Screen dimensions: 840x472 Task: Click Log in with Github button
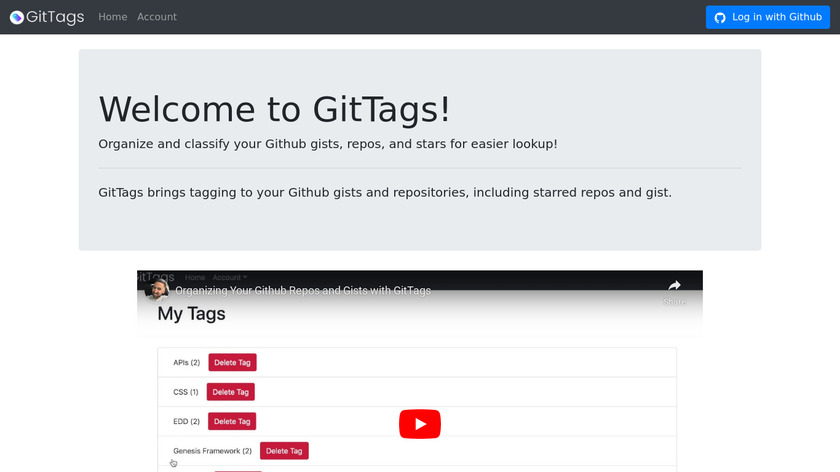tap(768, 17)
